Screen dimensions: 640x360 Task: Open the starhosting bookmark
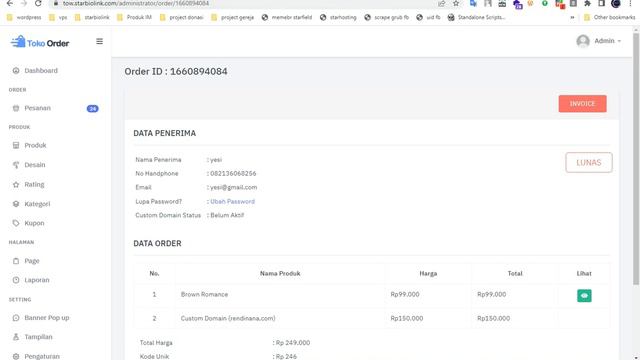coord(338,18)
